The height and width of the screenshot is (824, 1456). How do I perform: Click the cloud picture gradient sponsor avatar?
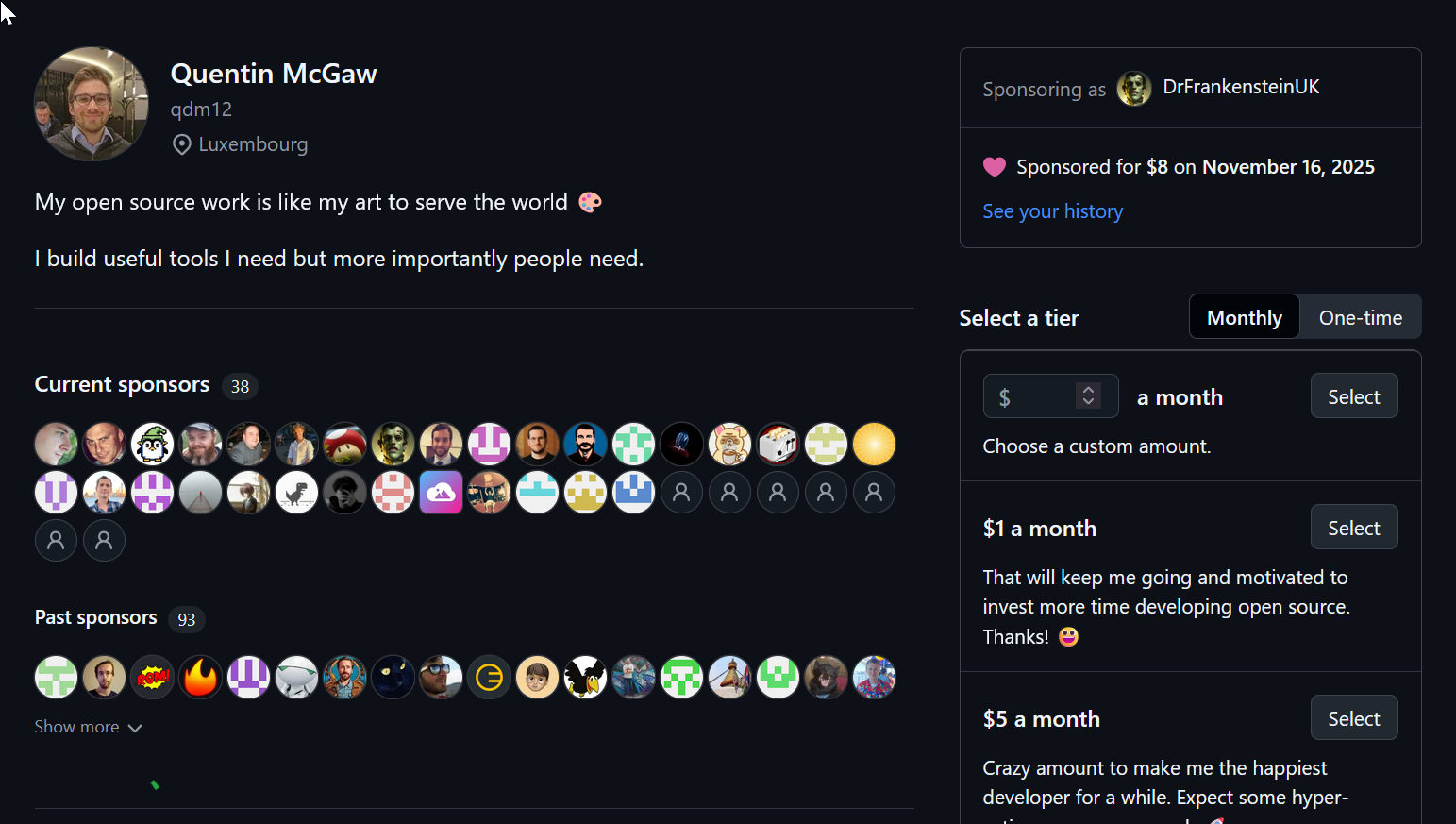(x=441, y=492)
